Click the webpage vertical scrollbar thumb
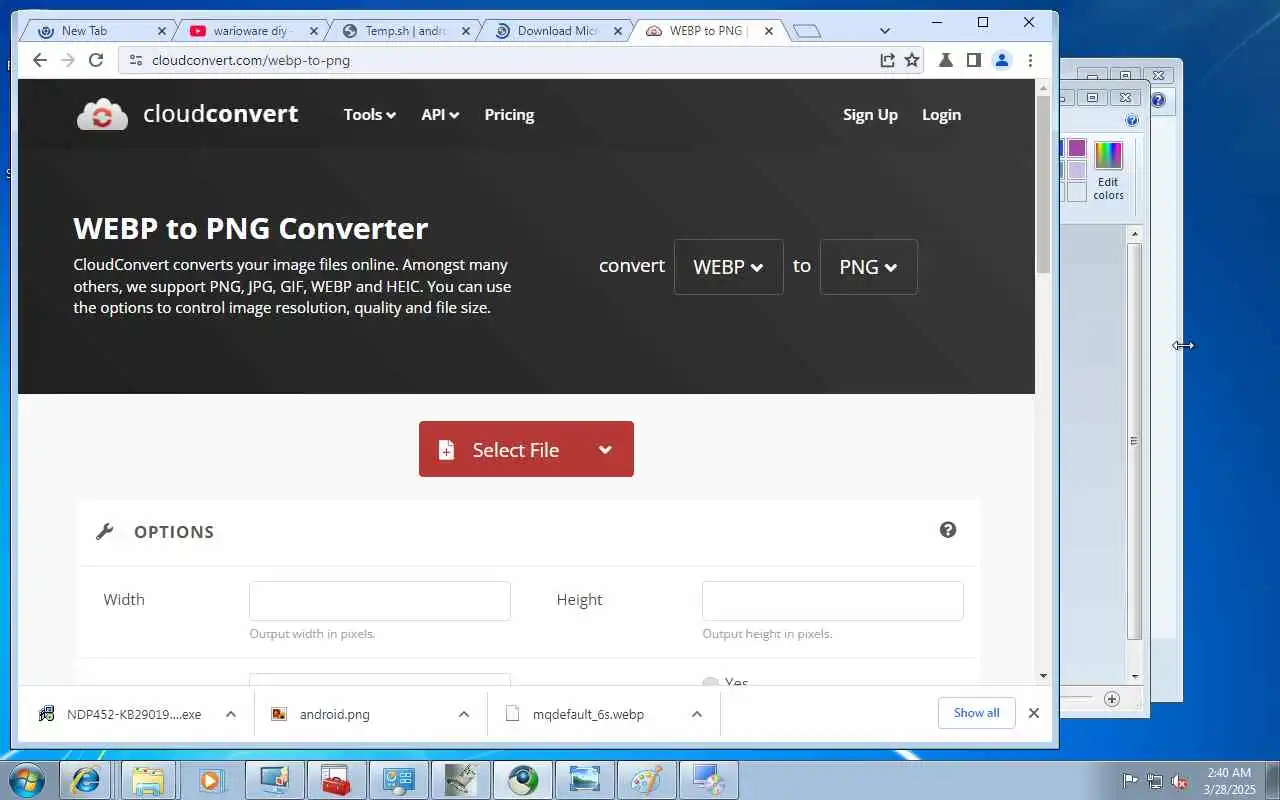The width and height of the screenshot is (1280, 800). coord(1043,185)
